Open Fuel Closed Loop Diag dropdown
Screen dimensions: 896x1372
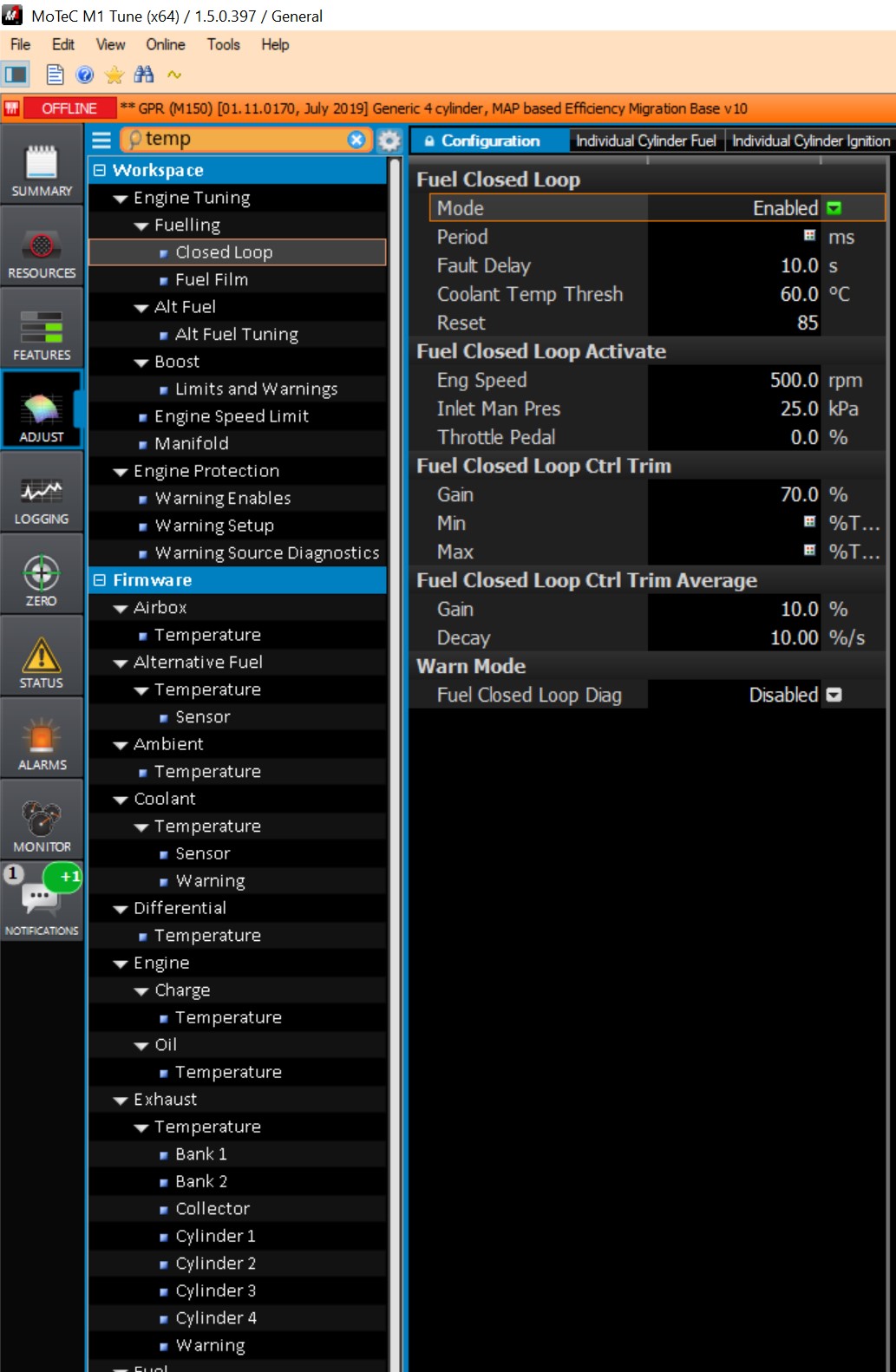tap(834, 696)
